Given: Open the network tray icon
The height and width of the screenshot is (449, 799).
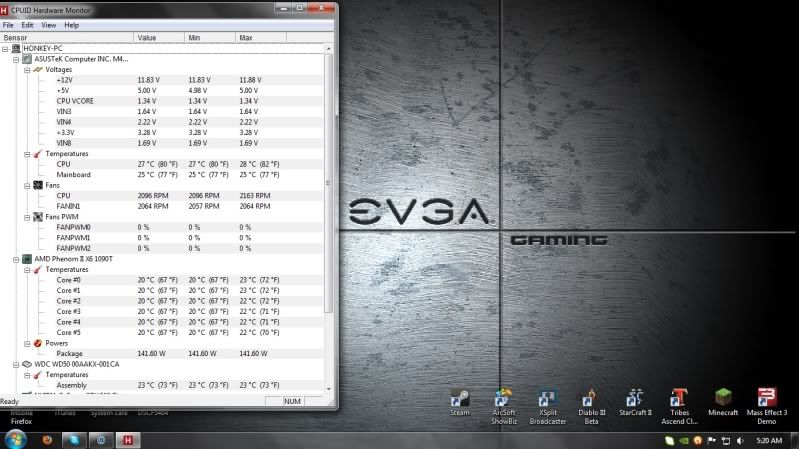Looking at the screenshot, I should tap(726, 440).
